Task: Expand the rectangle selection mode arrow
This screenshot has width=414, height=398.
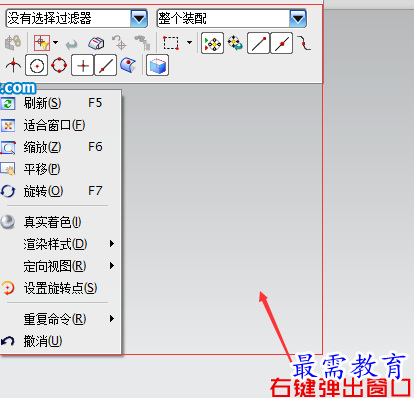Action: (189, 42)
